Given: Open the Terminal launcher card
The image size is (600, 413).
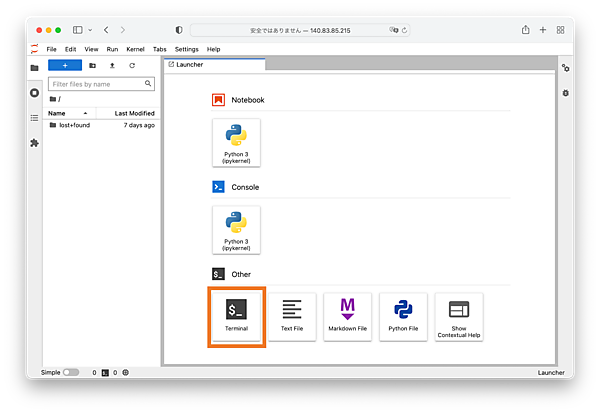Looking at the screenshot, I should pyautogui.click(x=236, y=317).
